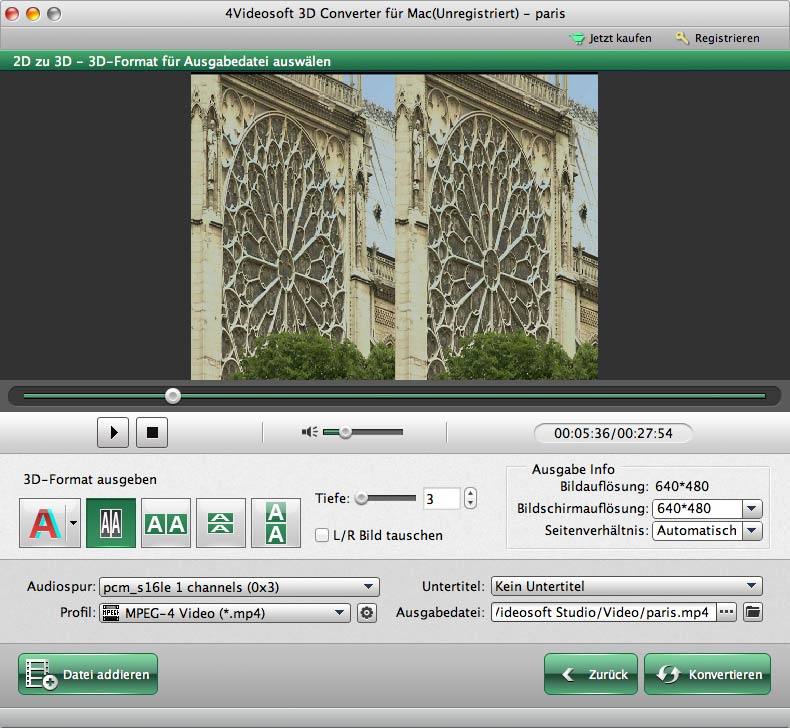Screen dimensions: 790x728
Task: Select top-and-bottom full 3D format
Action: [276, 523]
